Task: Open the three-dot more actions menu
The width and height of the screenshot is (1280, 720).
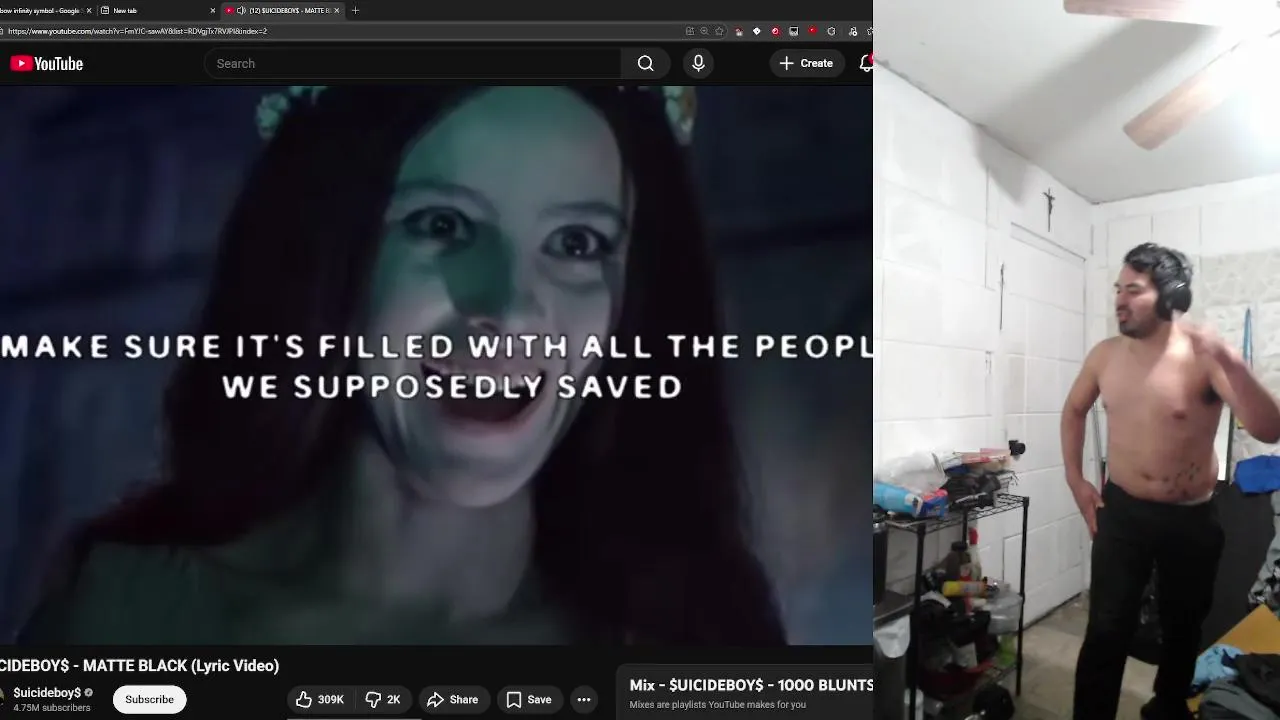Action: pyautogui.click(x=584, y=700)
